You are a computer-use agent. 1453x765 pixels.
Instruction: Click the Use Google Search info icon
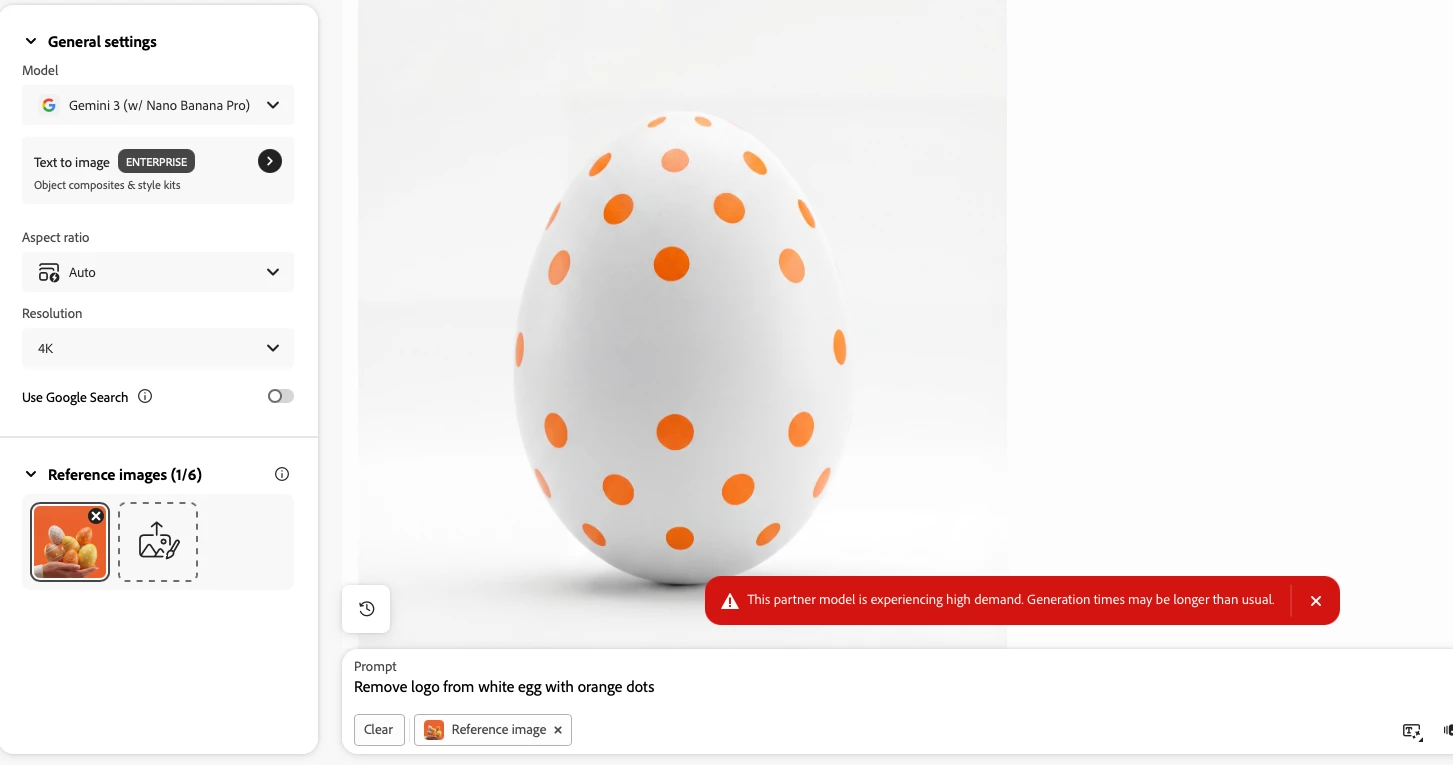tap(145, 396)
